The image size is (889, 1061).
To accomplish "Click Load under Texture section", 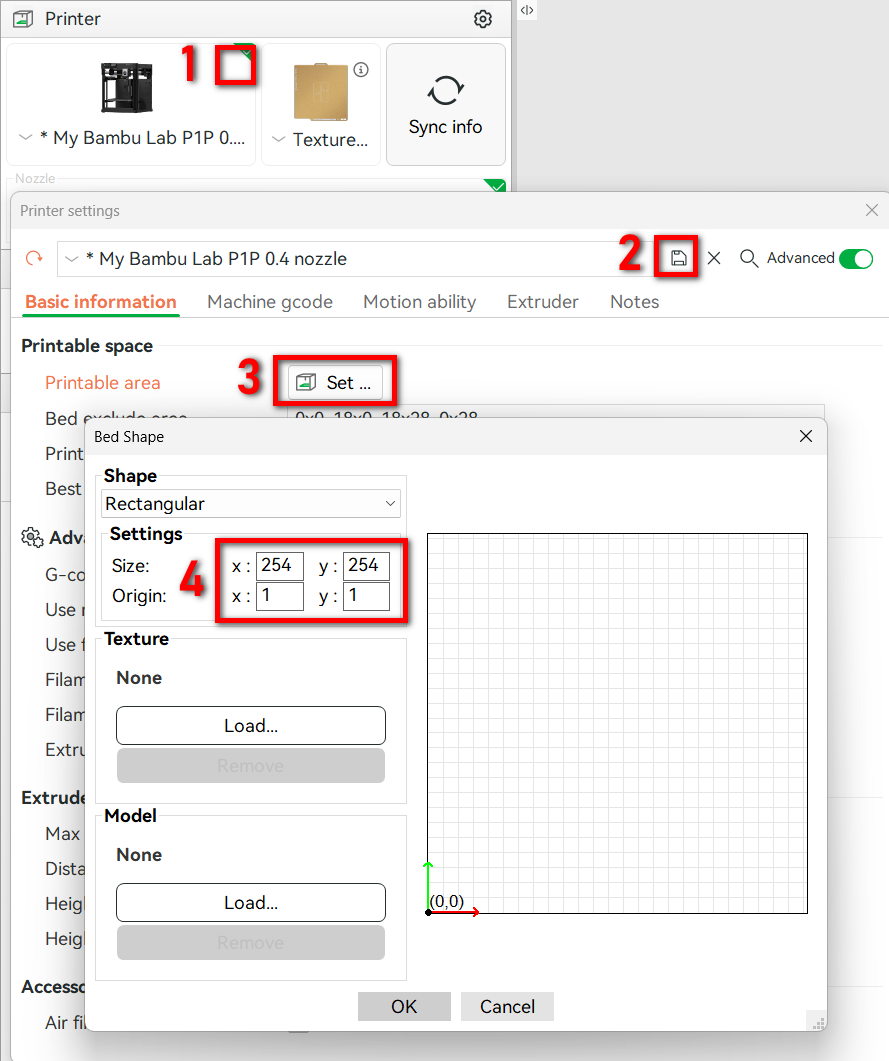I will point(251,726).
